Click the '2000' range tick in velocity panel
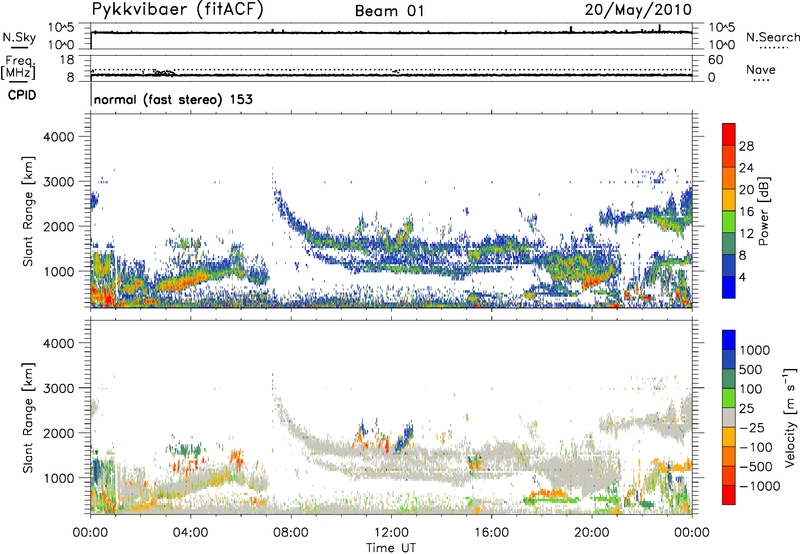This screenshot has height=554, width=800. click(x=58, y=433)
